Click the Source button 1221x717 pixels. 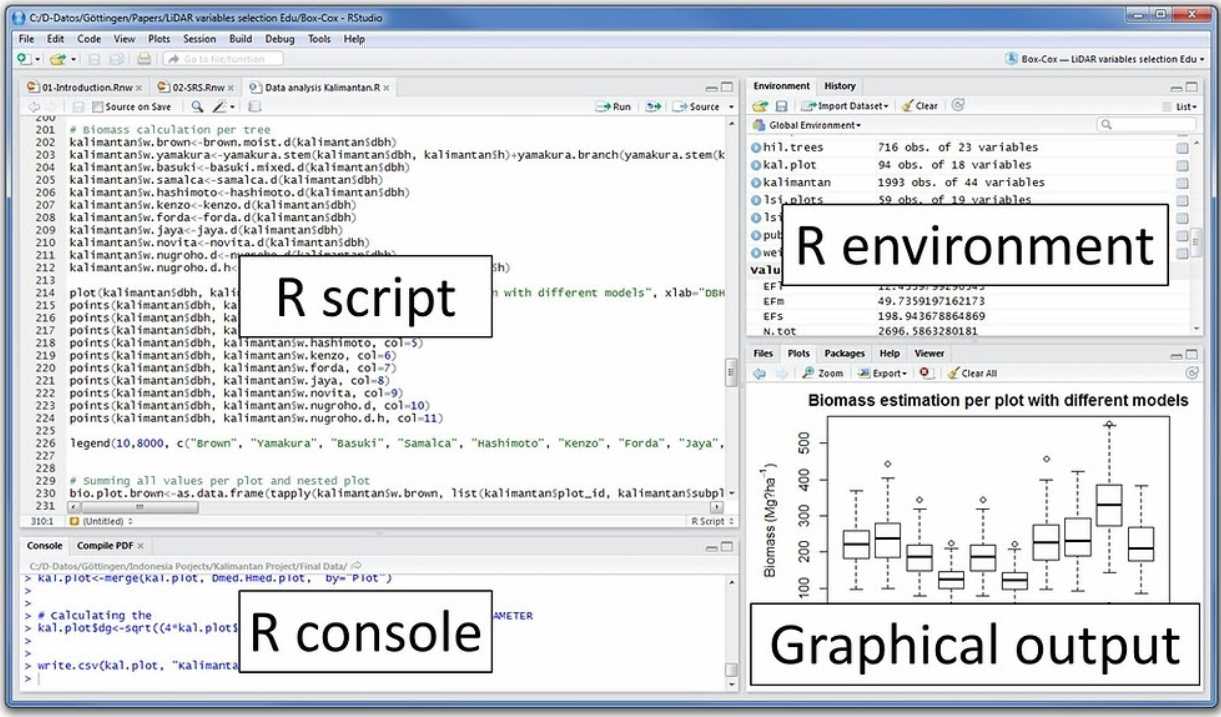(x=697, y=106)
